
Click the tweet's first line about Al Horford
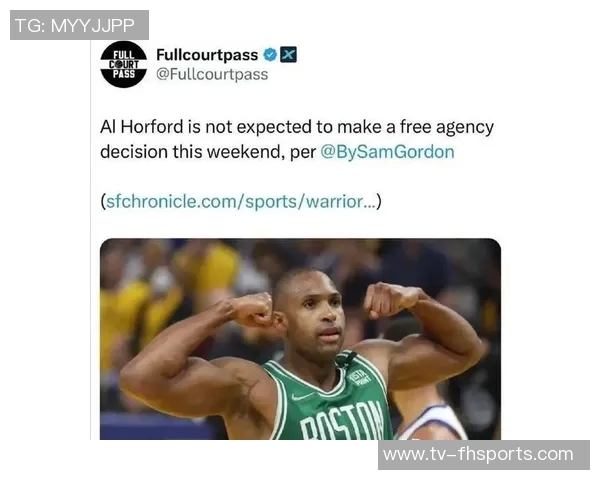(297, 127)
